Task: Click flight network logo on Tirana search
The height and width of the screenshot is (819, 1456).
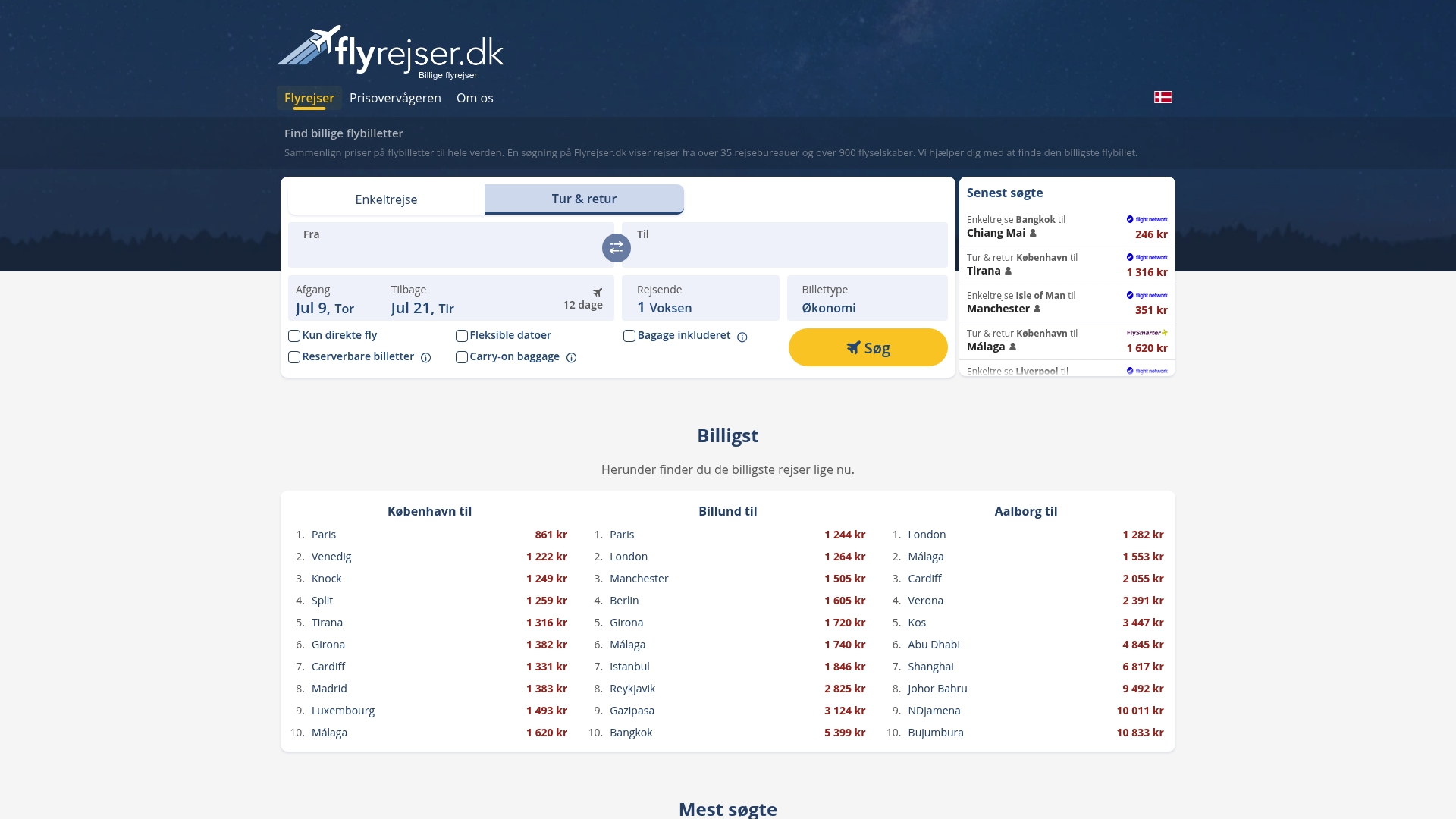Action: pyautogui.click(x=1147, y=257)
